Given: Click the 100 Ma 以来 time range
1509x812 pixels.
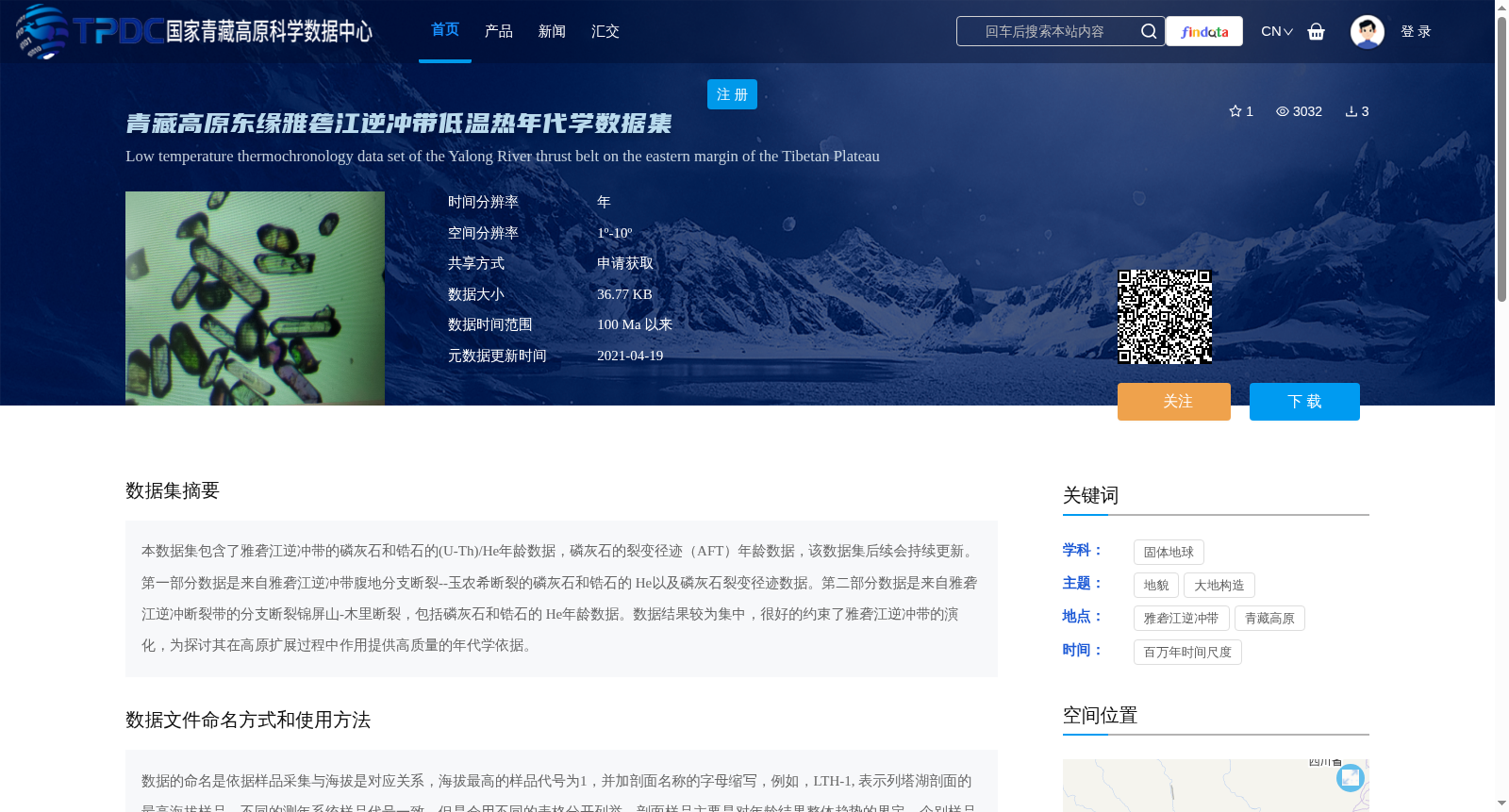Looking at the screenshot, I should [x=635, y=324].
